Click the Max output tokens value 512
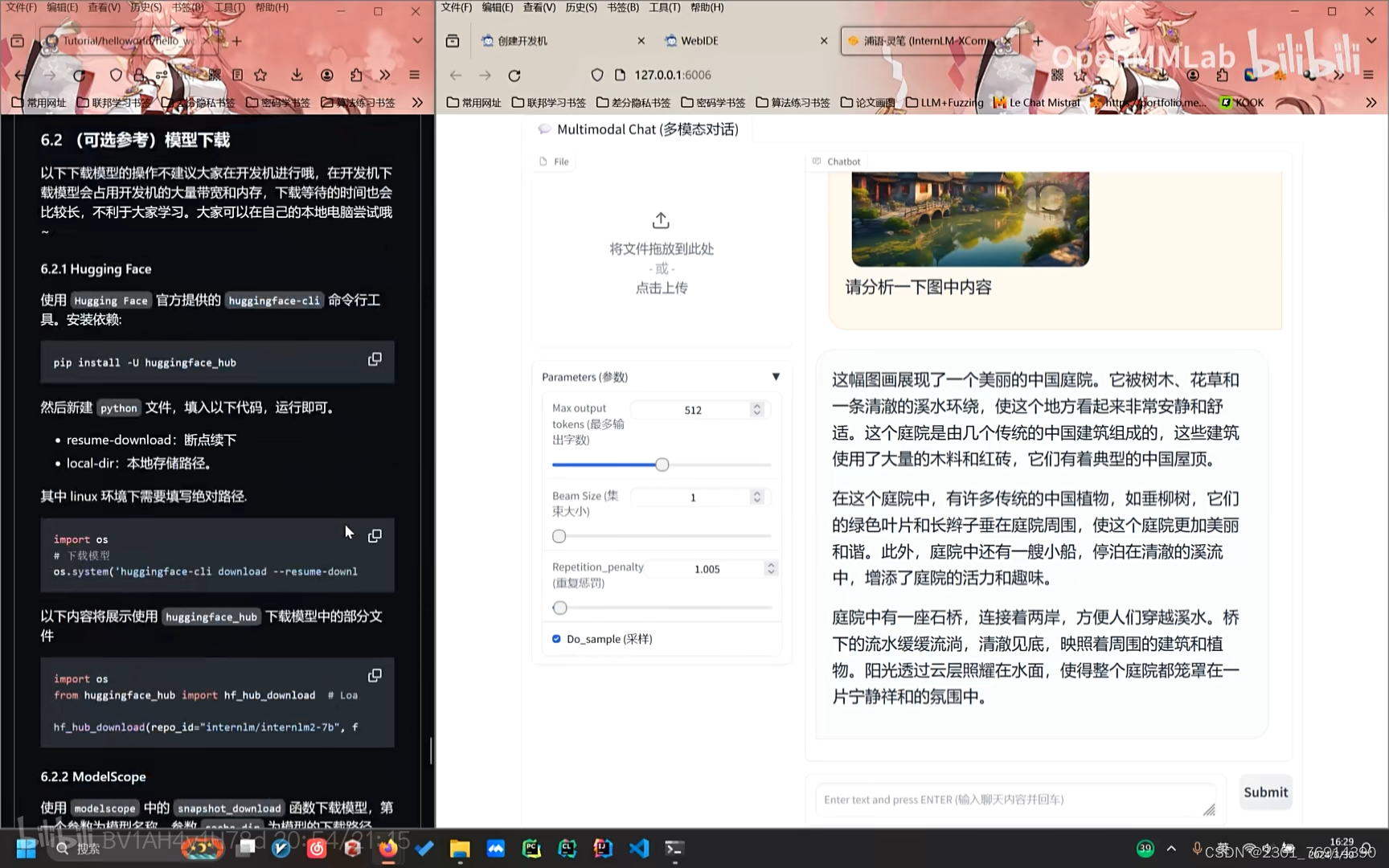The width and height of the screenshot is (1389, 868). click(693, 410)
